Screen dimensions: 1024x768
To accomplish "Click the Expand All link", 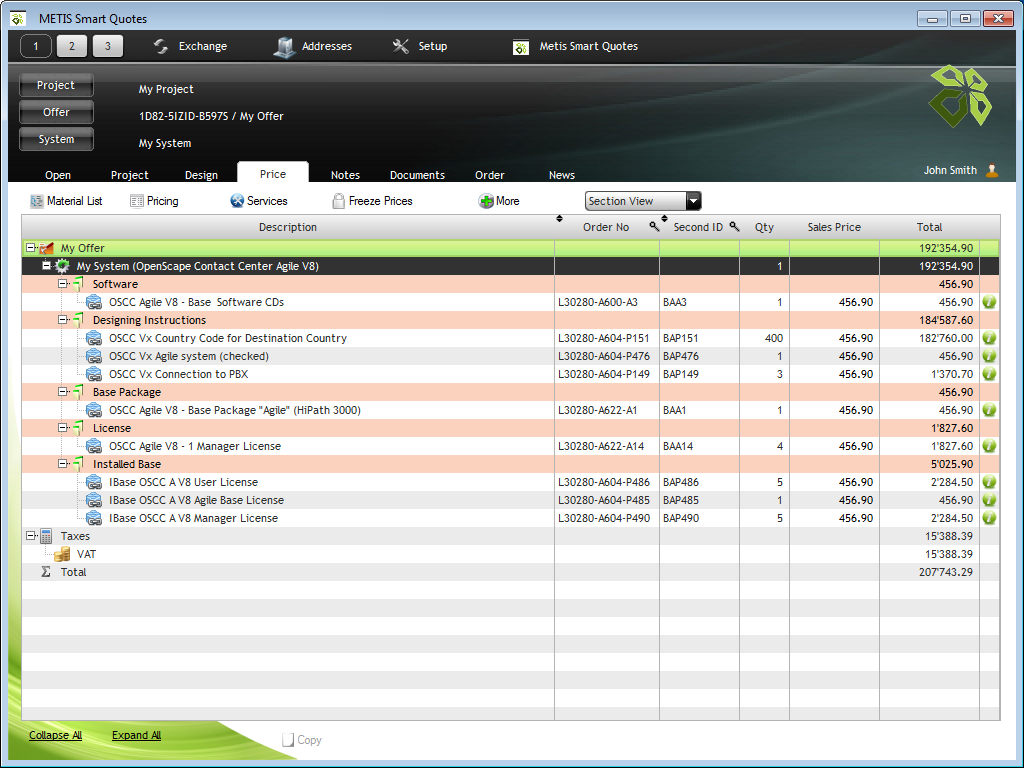I will pyautogui.click(x=136, y=735).
